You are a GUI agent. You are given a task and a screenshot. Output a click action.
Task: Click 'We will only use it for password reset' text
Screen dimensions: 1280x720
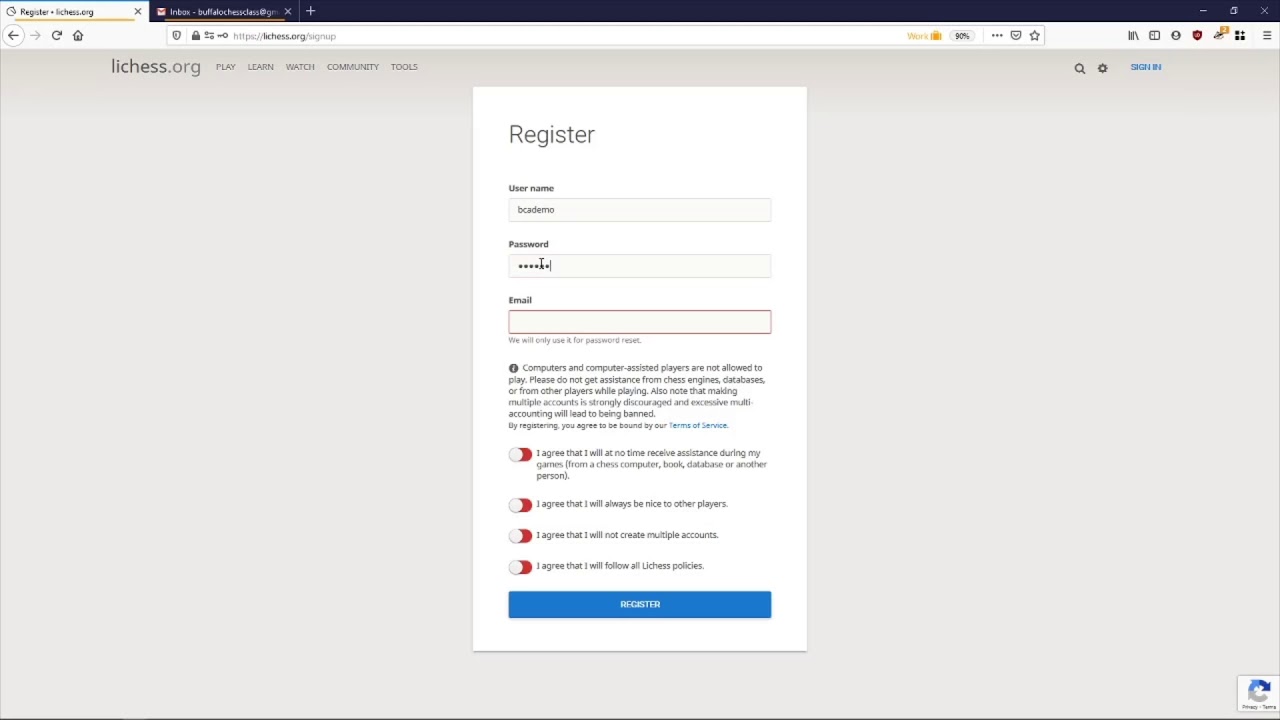575,340
